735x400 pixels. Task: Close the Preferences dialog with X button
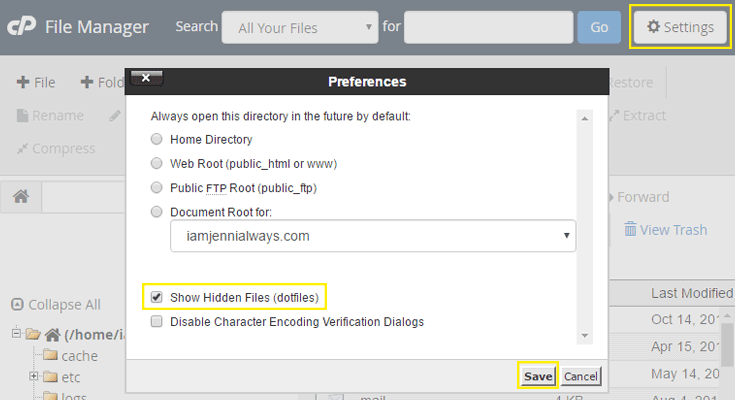[x=146, y=77]
